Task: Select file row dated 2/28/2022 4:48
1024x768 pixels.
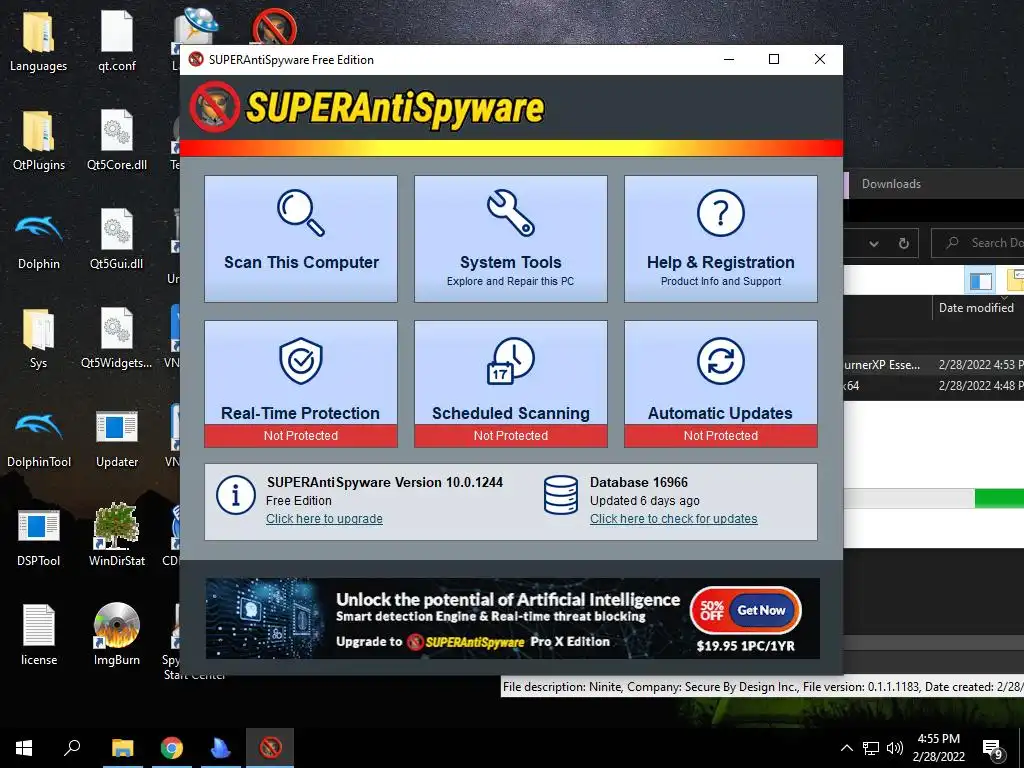Action: pos(933,386)
